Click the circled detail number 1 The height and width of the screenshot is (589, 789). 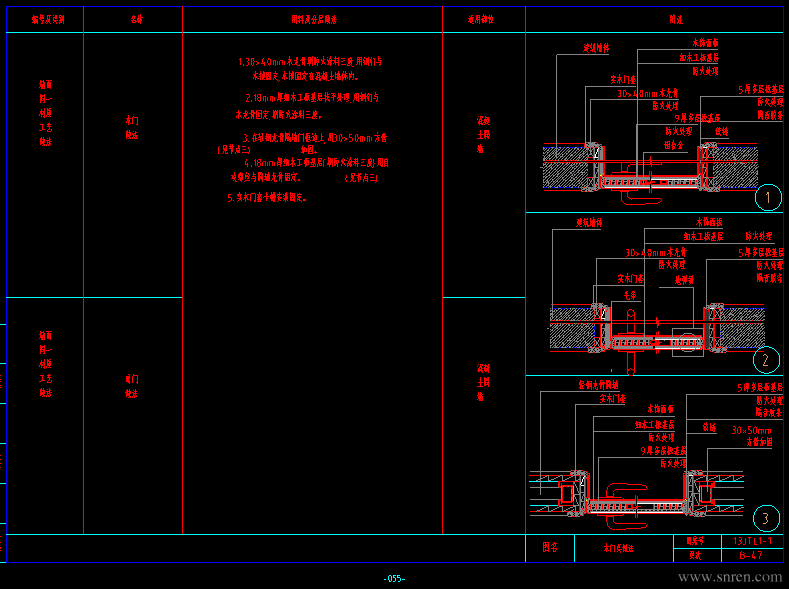[x=768, y=197]
